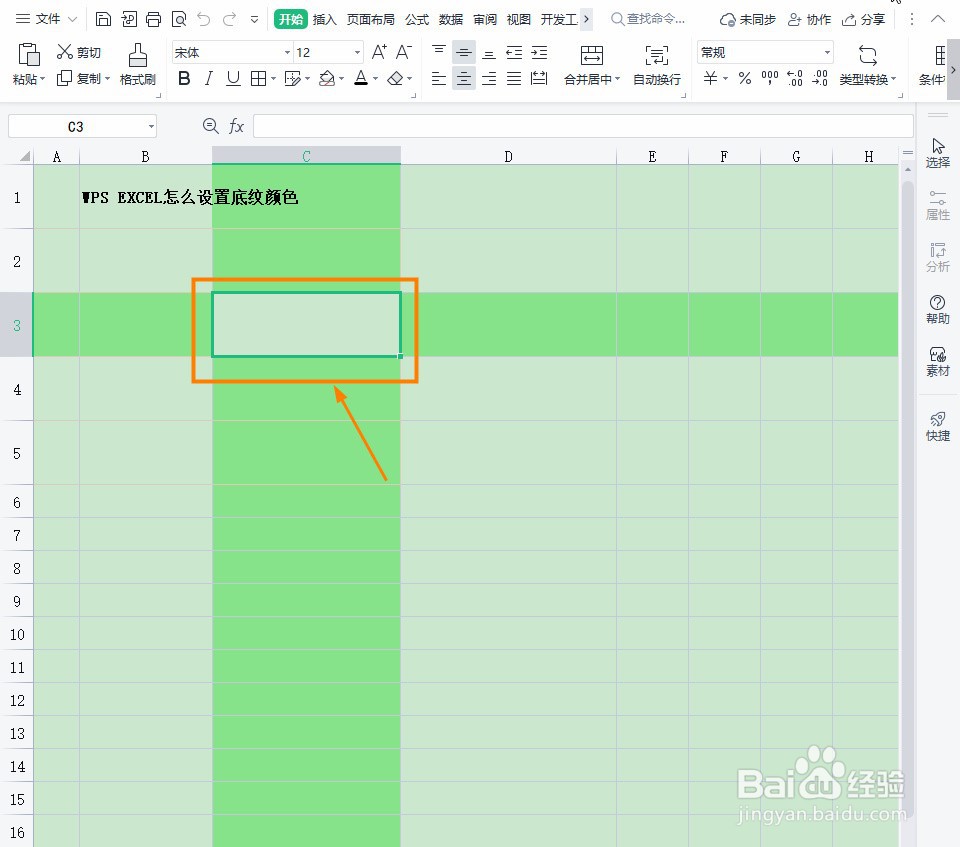Toggle underline formatting
The height and width of the screenshot is (847, 960).
[x=231, y=78]
